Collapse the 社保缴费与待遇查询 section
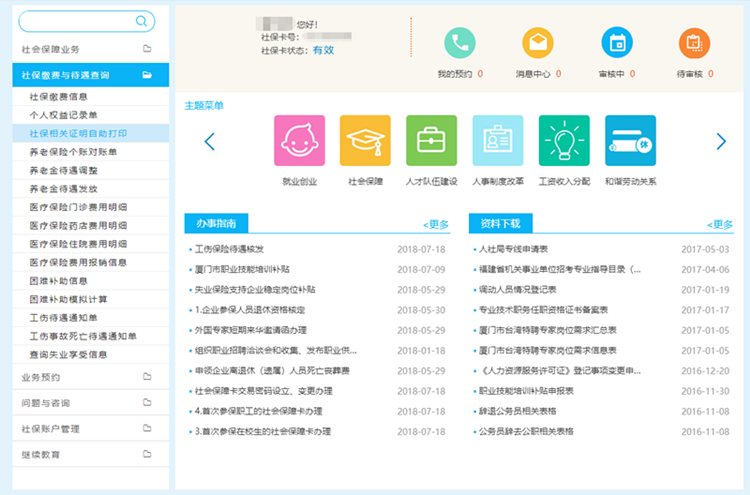 click(85, 75)
